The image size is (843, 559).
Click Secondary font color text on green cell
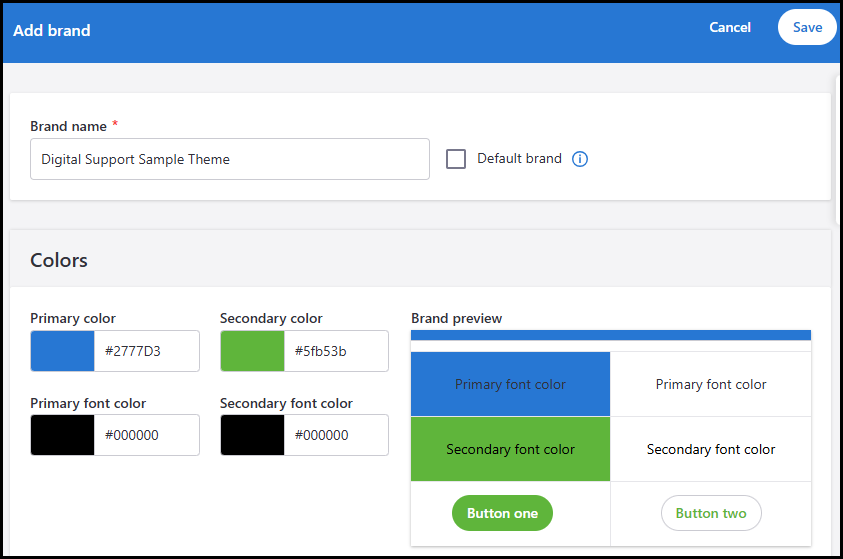510,449
